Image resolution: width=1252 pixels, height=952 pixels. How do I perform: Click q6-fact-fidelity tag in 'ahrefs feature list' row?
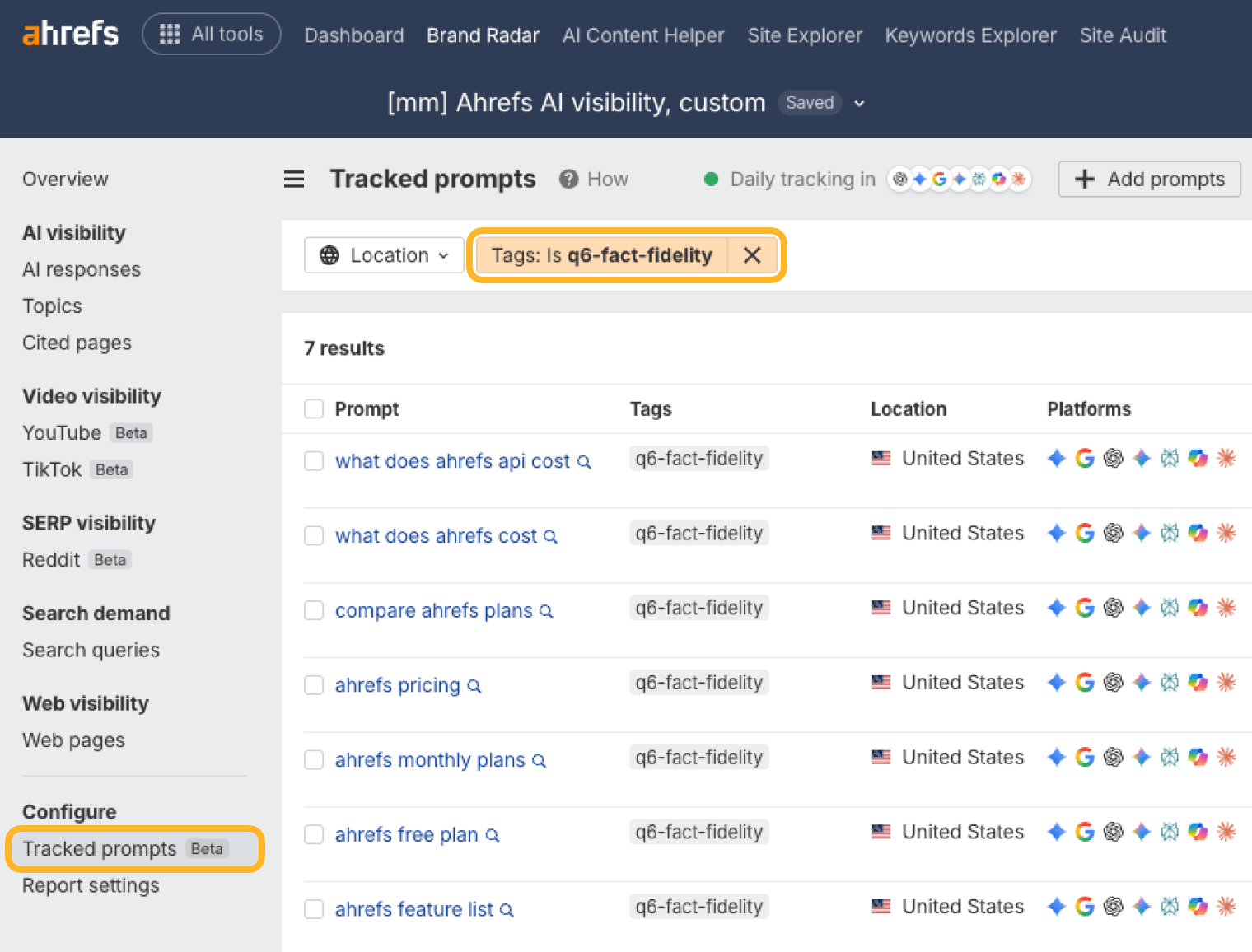point(699,907)
